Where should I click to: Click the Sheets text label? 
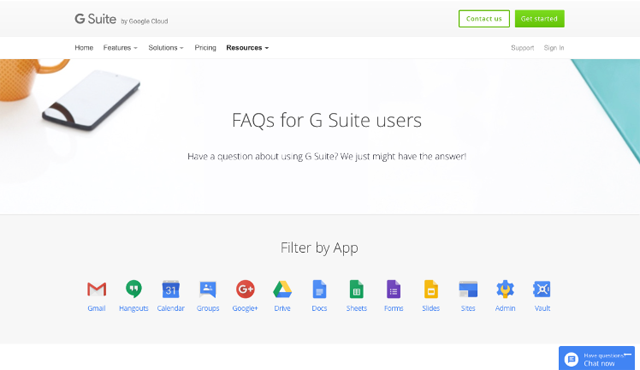[357, 308]
